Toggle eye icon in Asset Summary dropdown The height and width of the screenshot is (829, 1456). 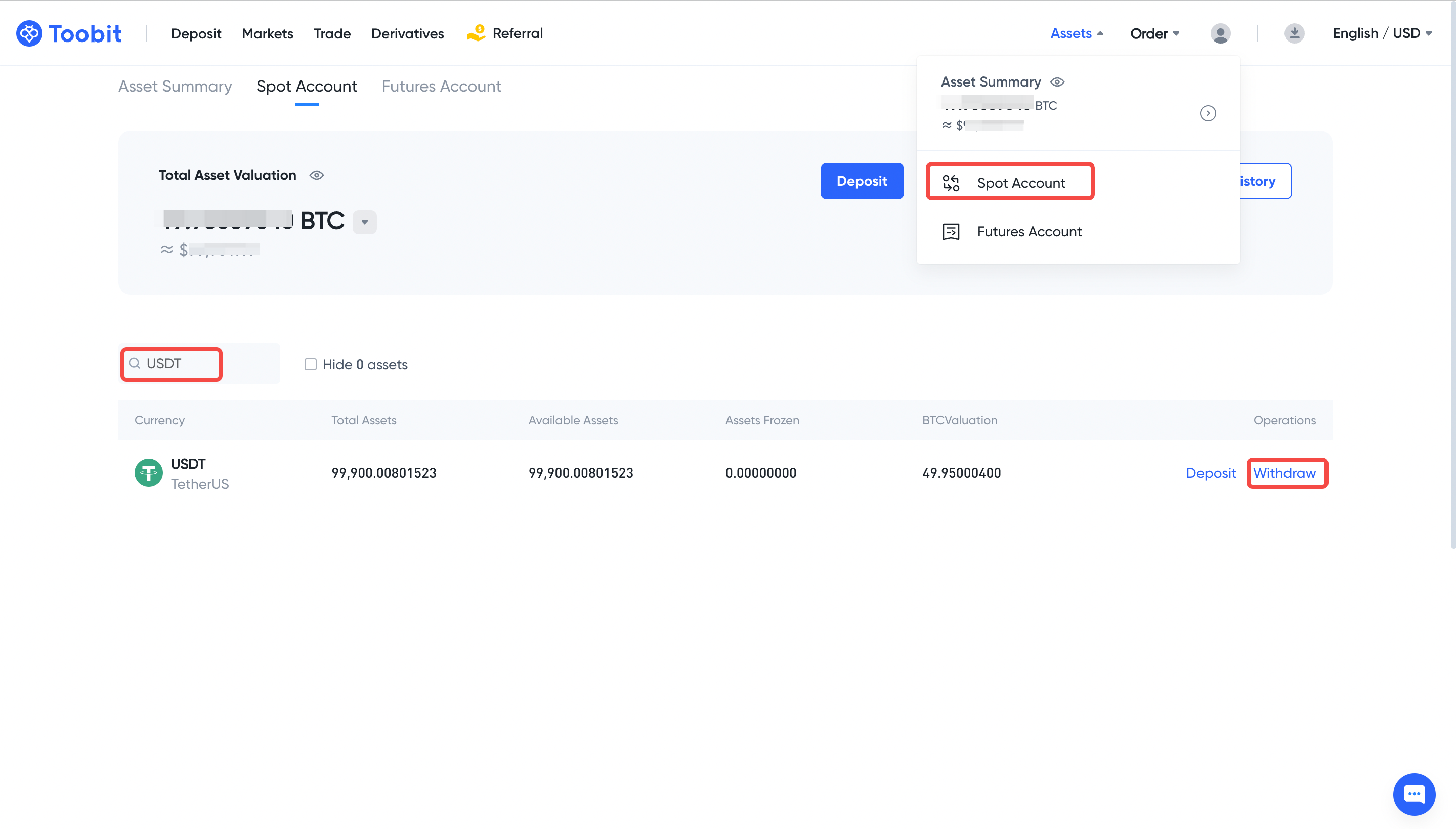(1057, 82)
